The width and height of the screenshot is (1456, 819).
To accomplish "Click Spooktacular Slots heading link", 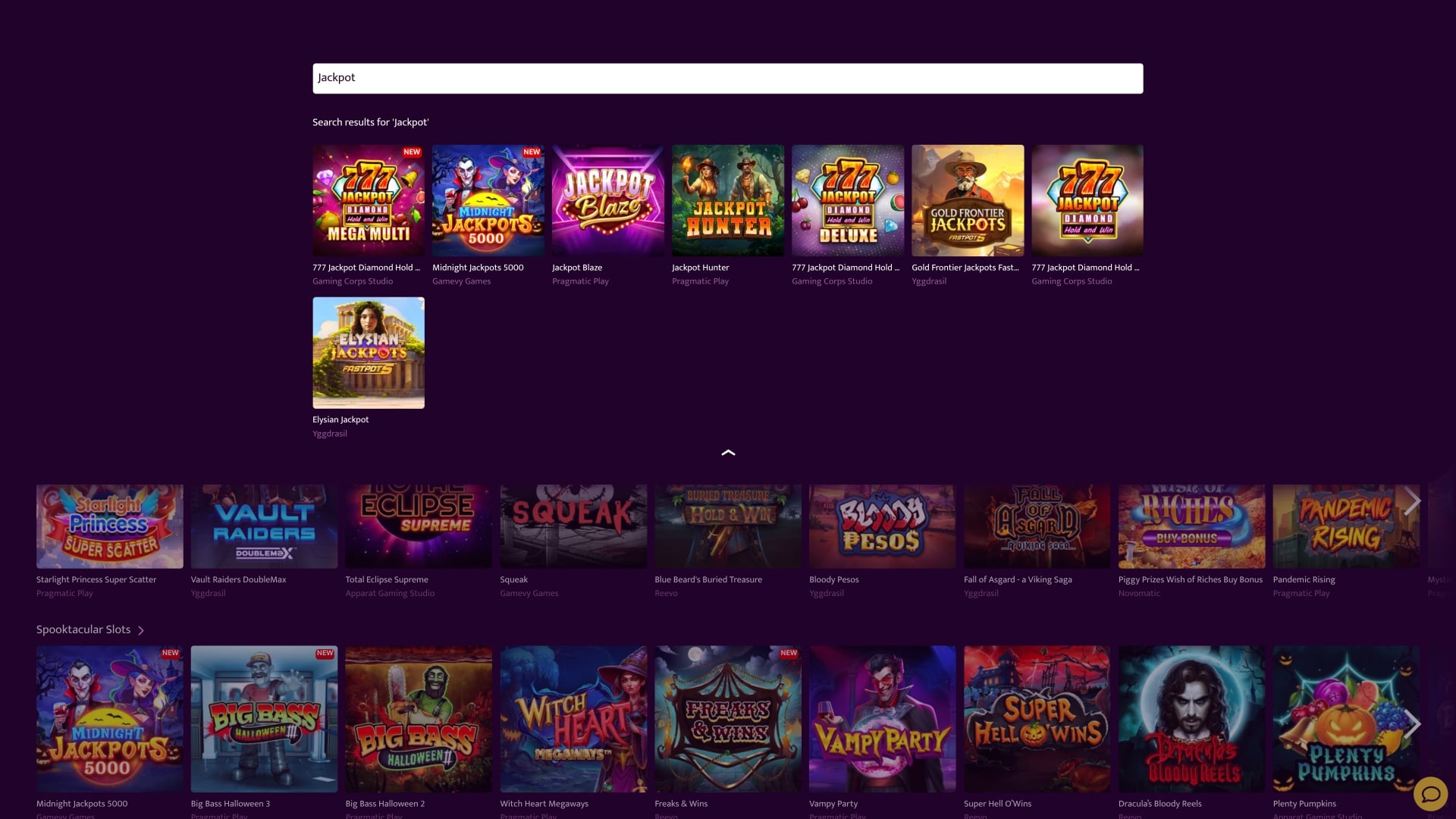I will coord(83,629).
